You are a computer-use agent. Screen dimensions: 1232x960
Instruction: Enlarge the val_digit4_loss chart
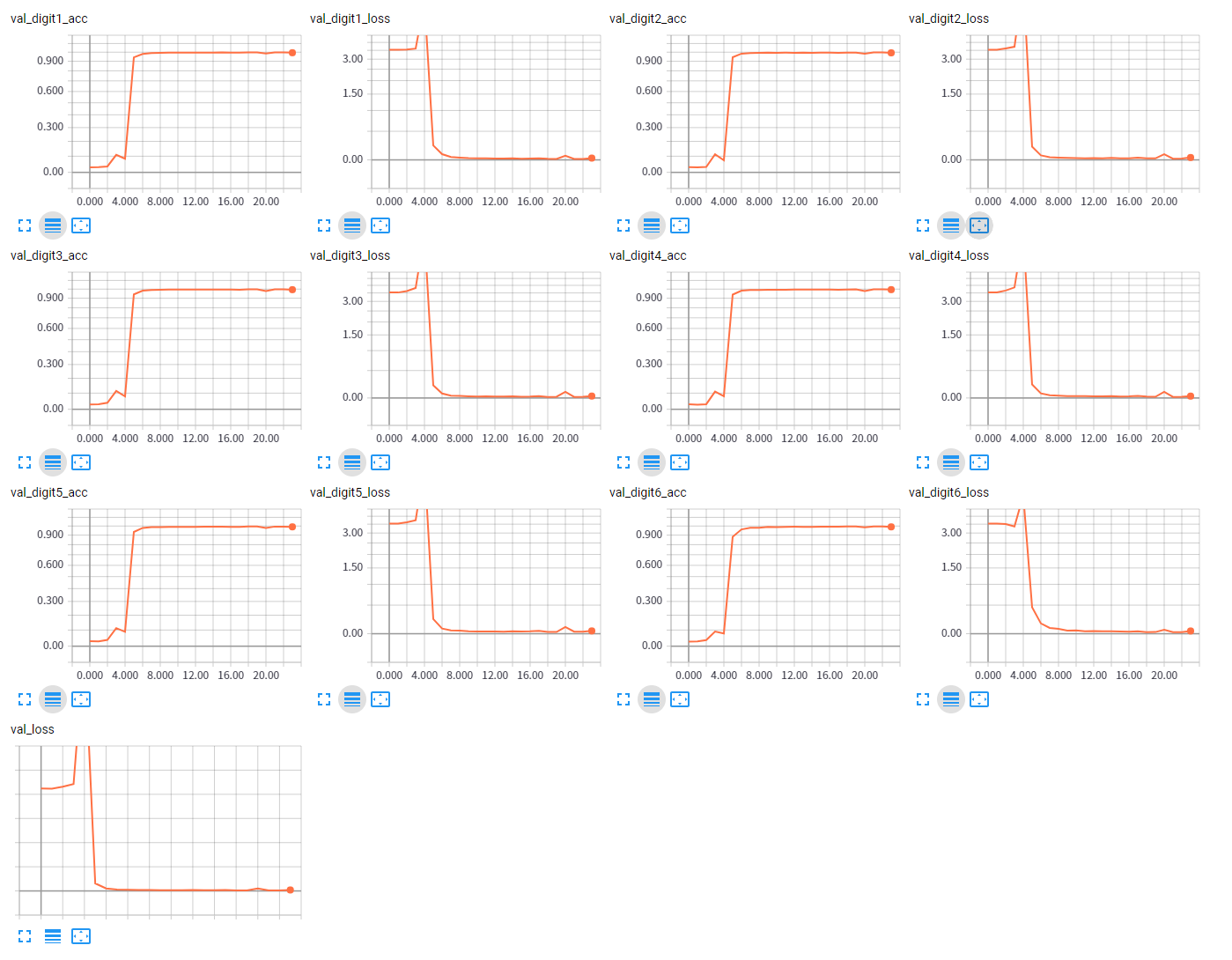click(x=923, y=462)
